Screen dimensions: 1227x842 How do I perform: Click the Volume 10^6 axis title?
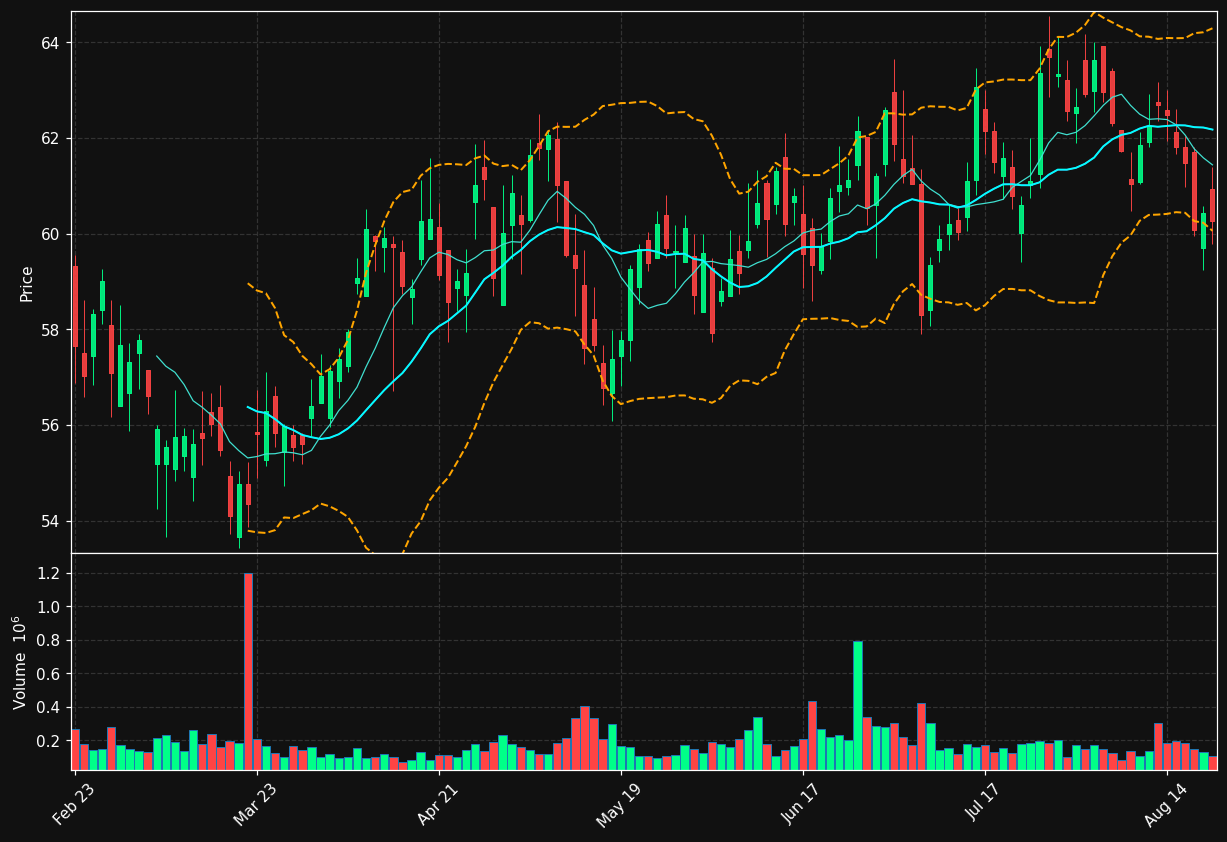pyautogui.click(x=20, y=662)
